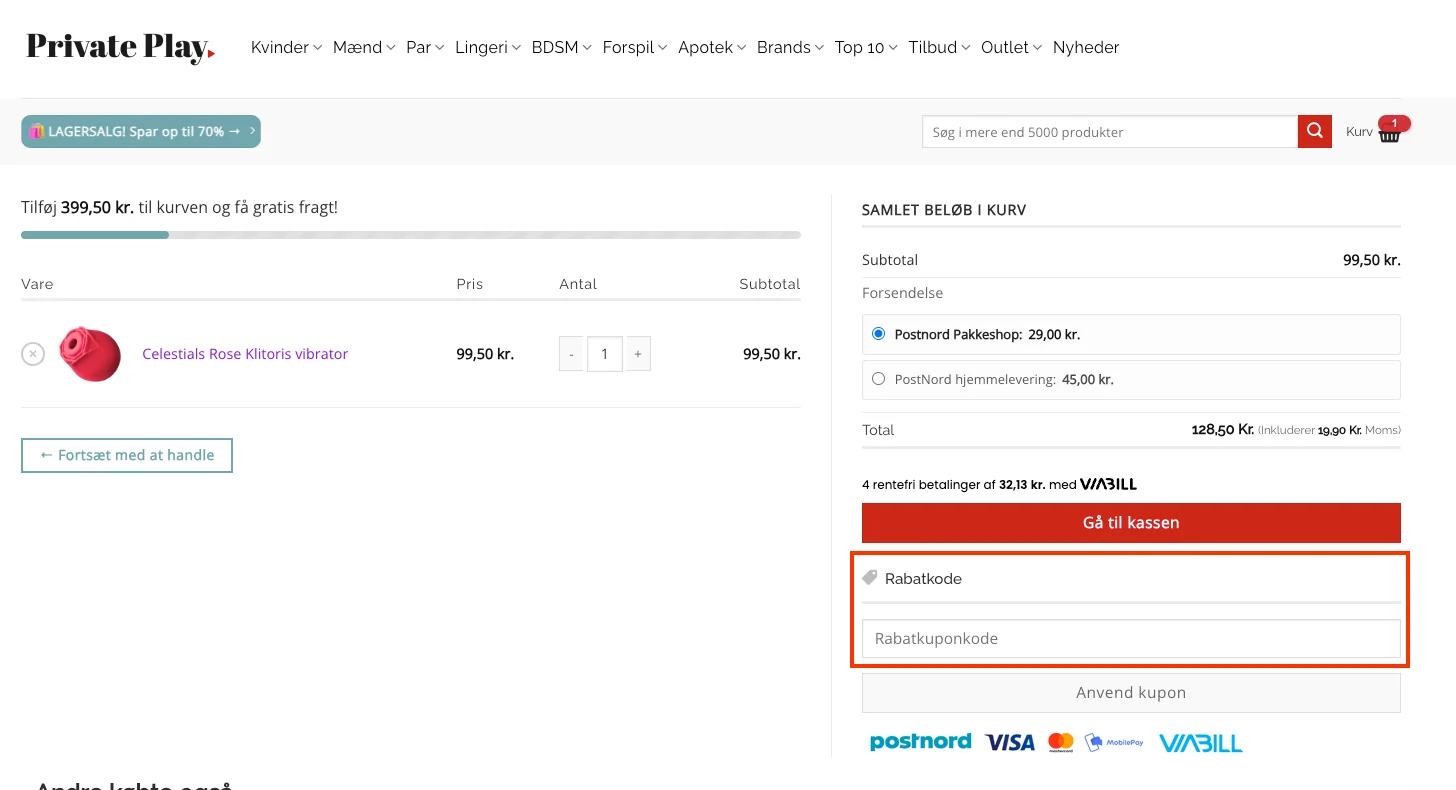
Task: Open the shopping basket icon
Action: 1389,133
